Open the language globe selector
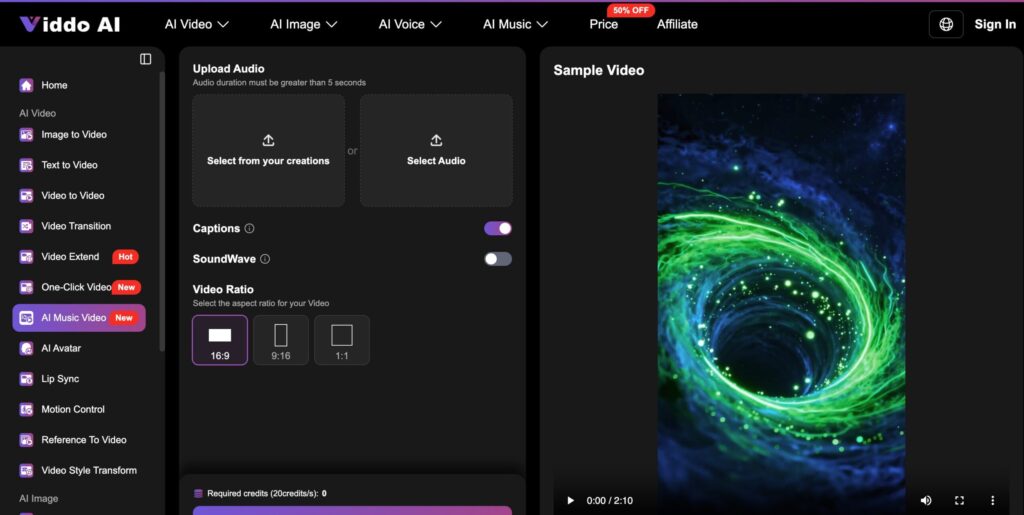Image resolution: width=1024 pixels, height=515 pixels. tap(946, 24)
